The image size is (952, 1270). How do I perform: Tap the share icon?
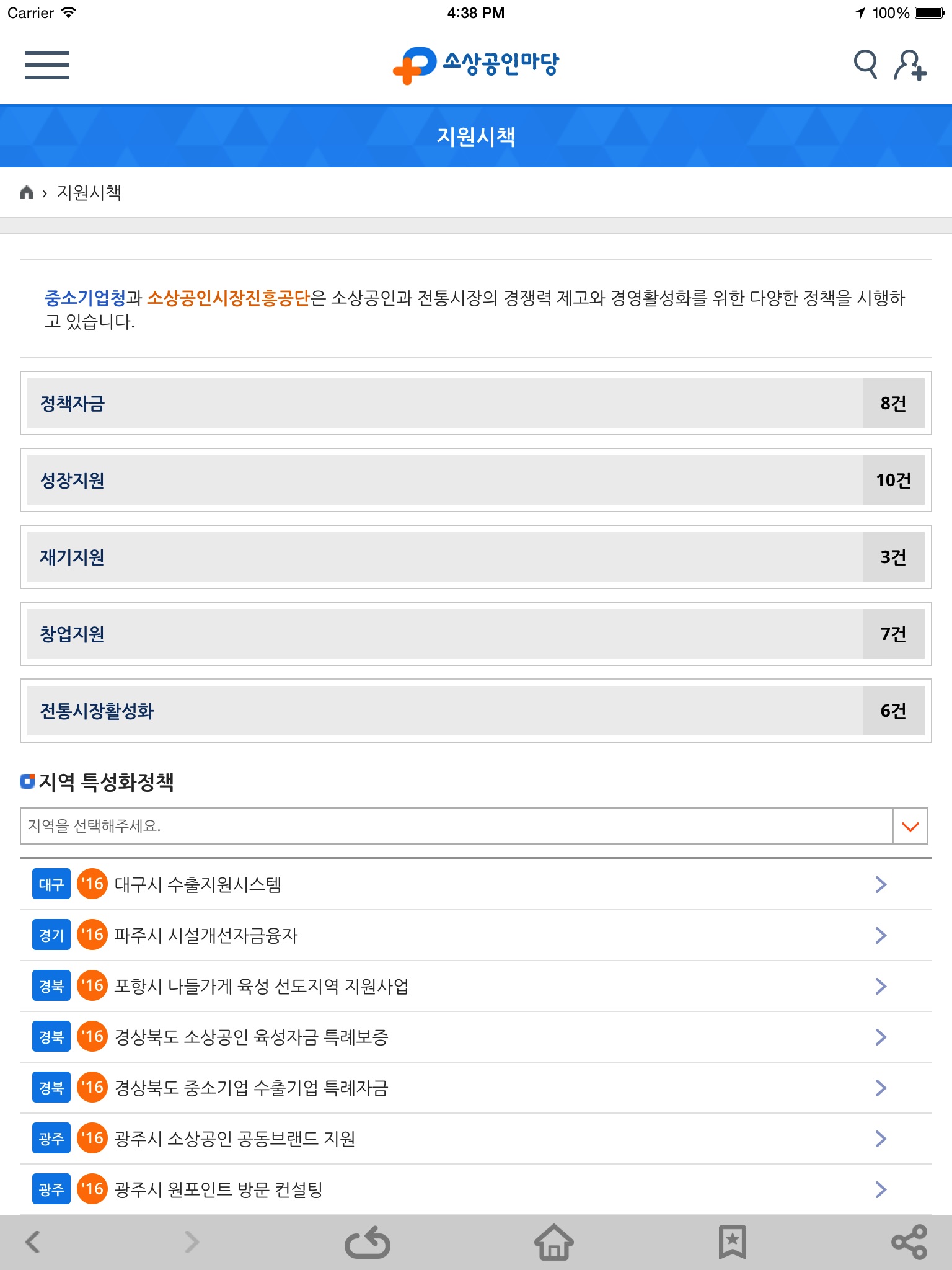point(909,1242)
